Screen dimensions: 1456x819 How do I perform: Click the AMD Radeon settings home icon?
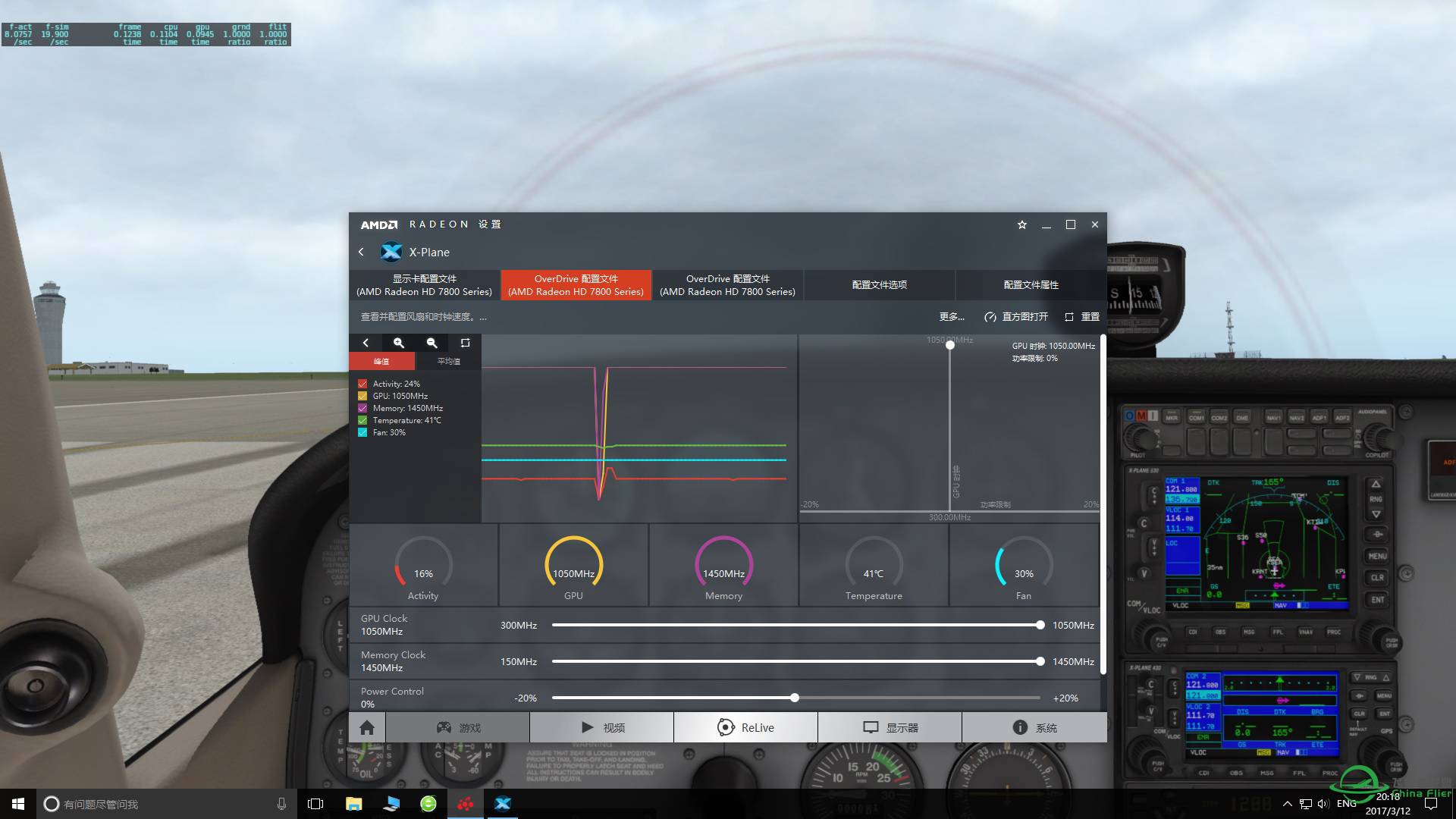pos(366,727)
